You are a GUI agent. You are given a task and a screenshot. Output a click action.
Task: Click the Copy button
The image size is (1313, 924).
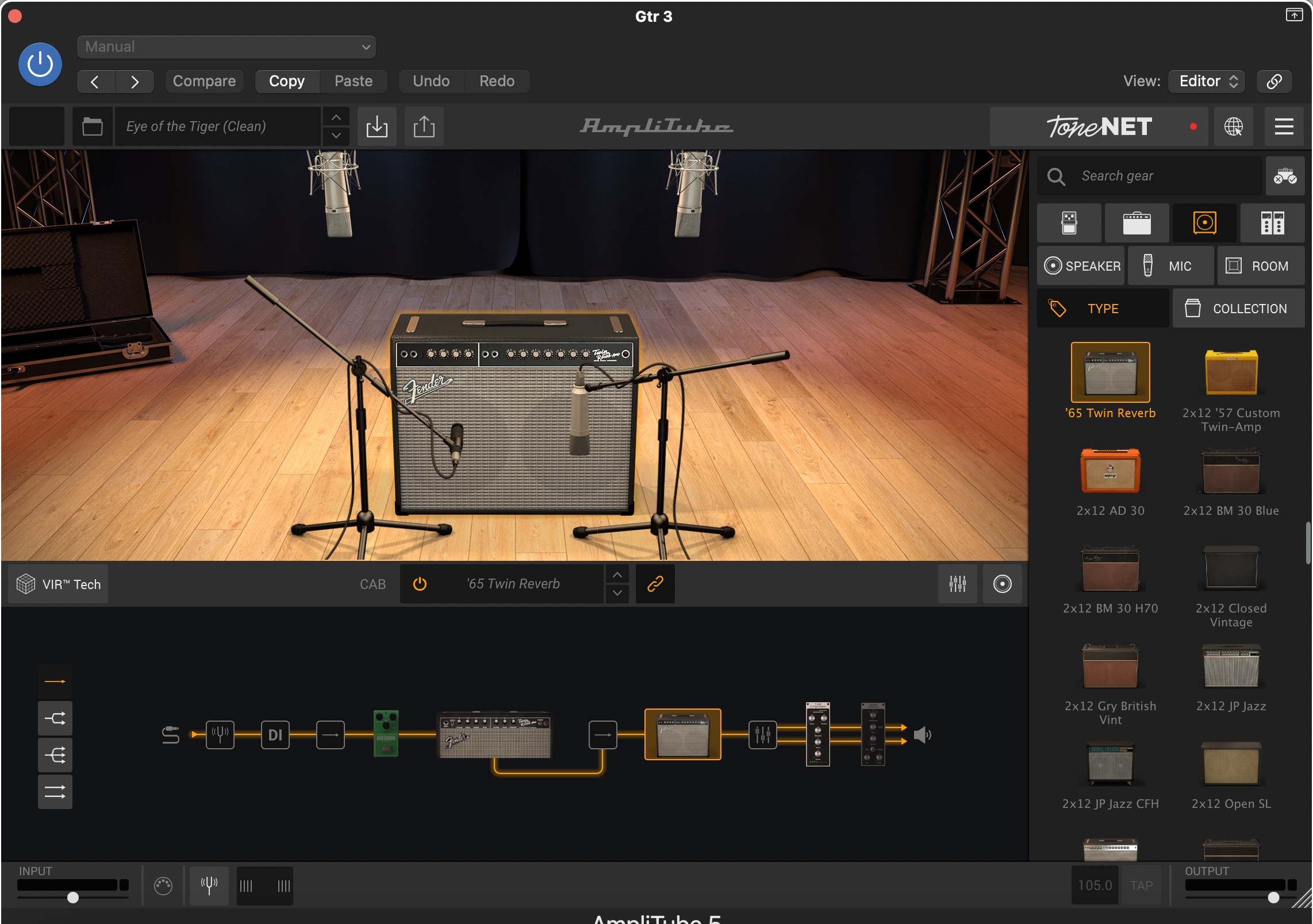(287, 81)
